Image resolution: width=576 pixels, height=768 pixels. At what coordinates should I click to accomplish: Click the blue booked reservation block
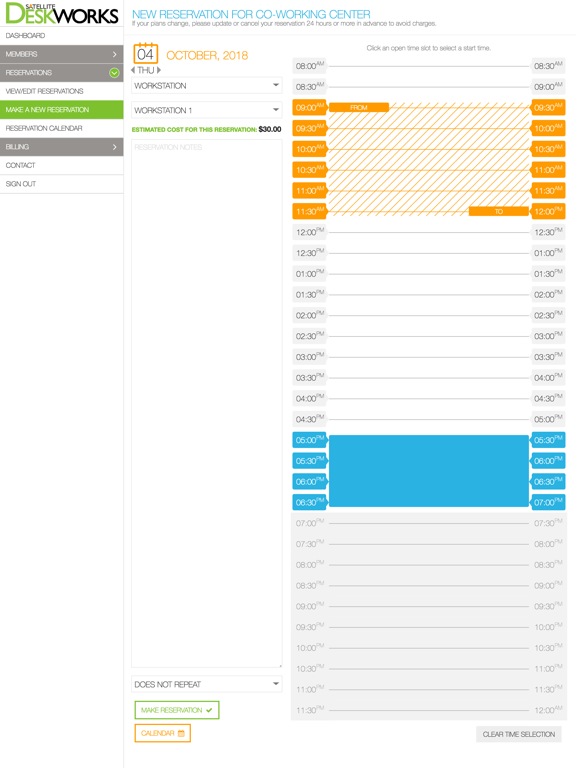429,471
